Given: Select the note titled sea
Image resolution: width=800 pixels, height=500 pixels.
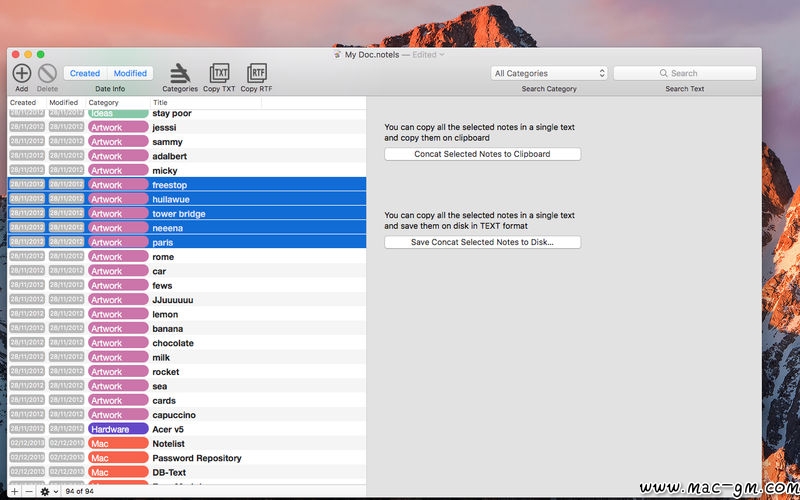Looking at the screenshot, I should tap(187, 386).
